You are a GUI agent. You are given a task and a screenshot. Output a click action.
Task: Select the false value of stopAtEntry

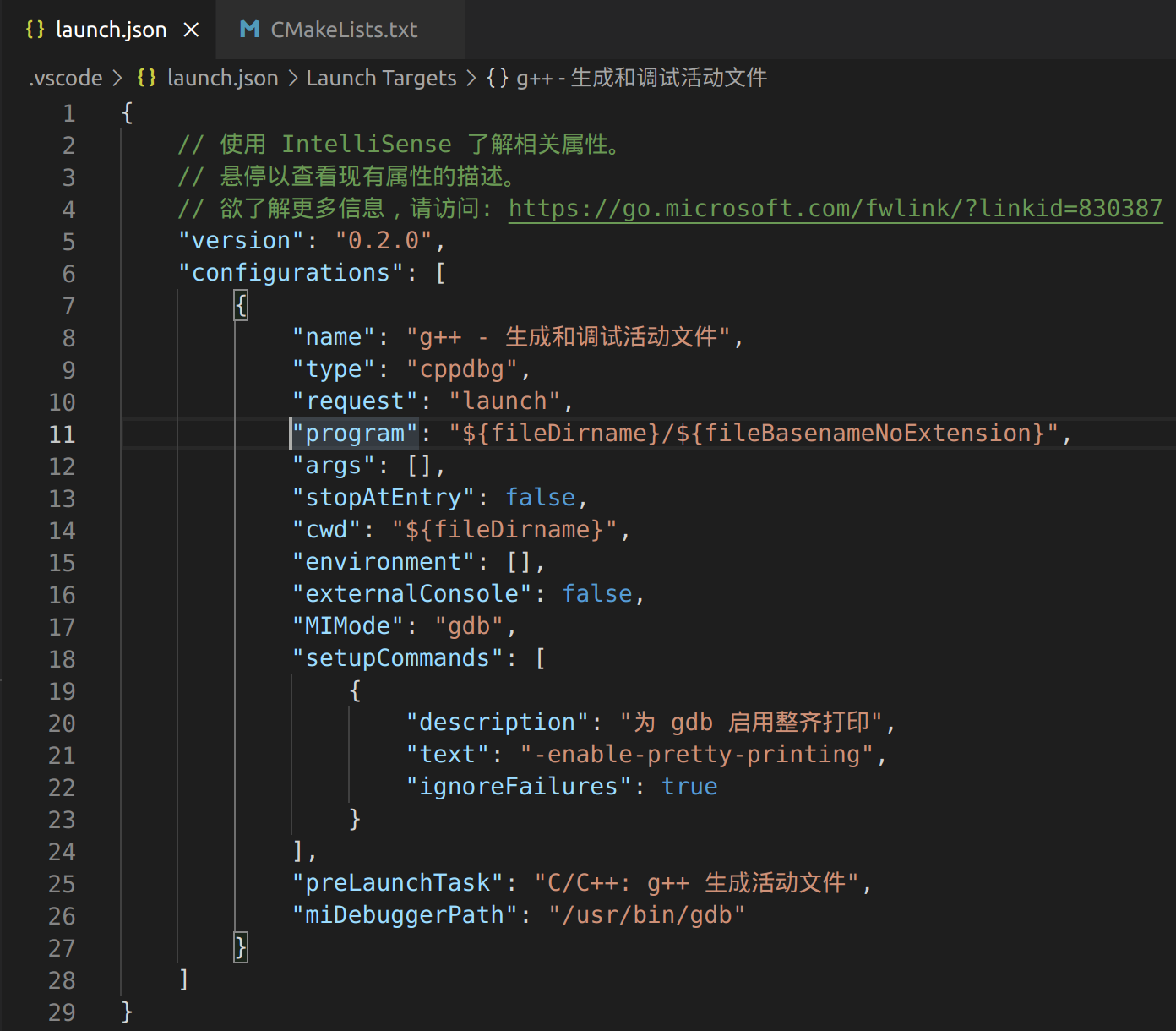coord(540,498)
